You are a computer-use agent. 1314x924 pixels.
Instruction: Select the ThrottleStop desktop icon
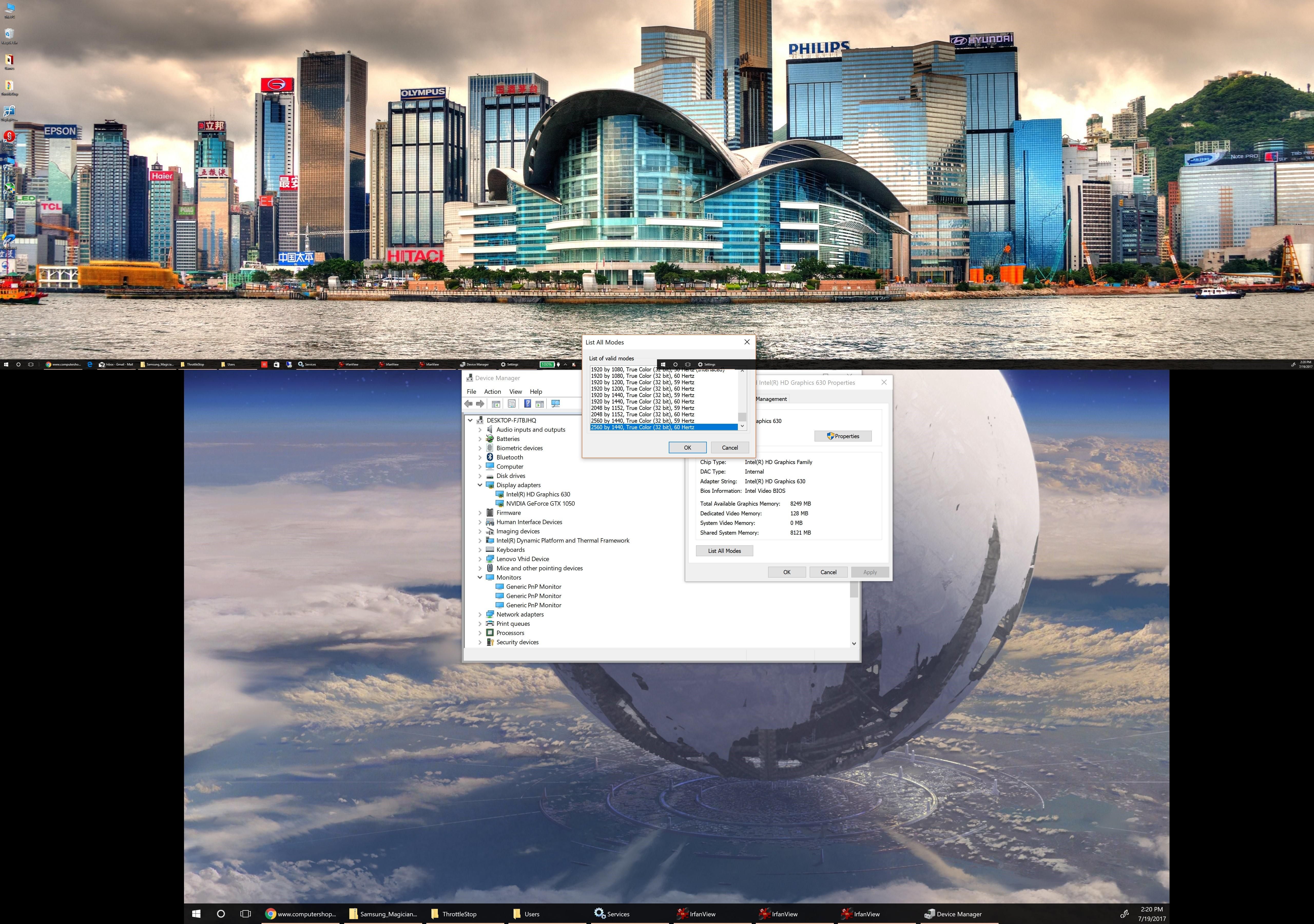9,87
